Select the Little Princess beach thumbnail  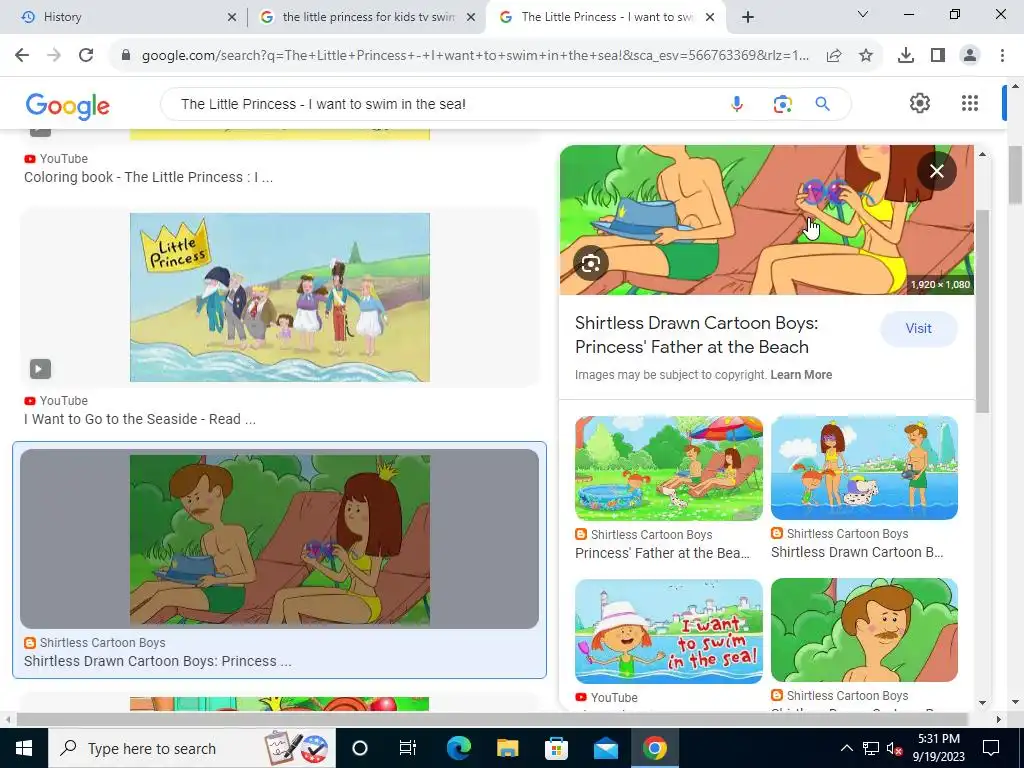click(x=280, y=297)
